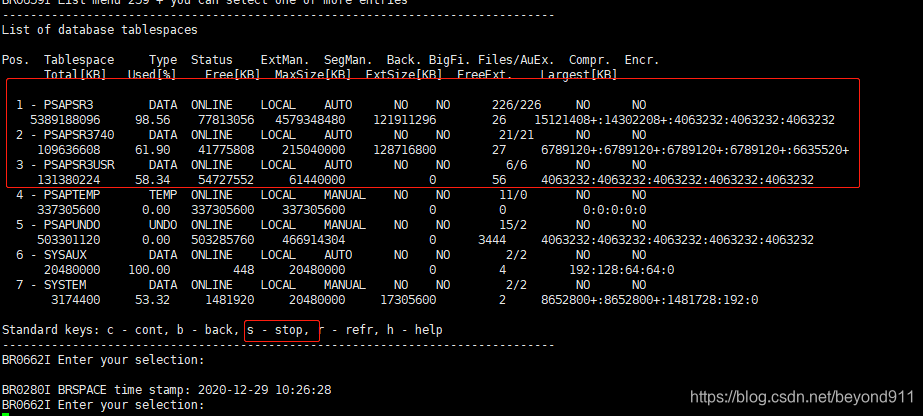
Task: Click the SegMan. column header
Action: click(x=348, y=60)
